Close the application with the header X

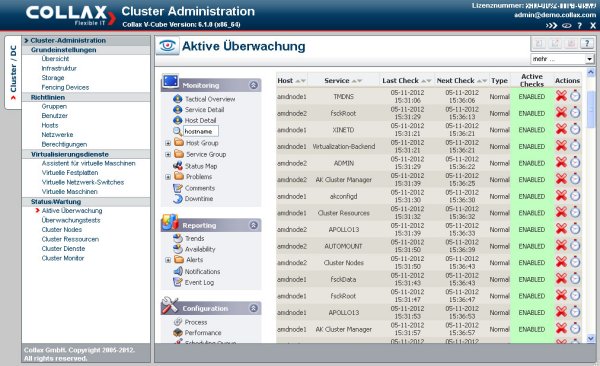click(592, 26)
